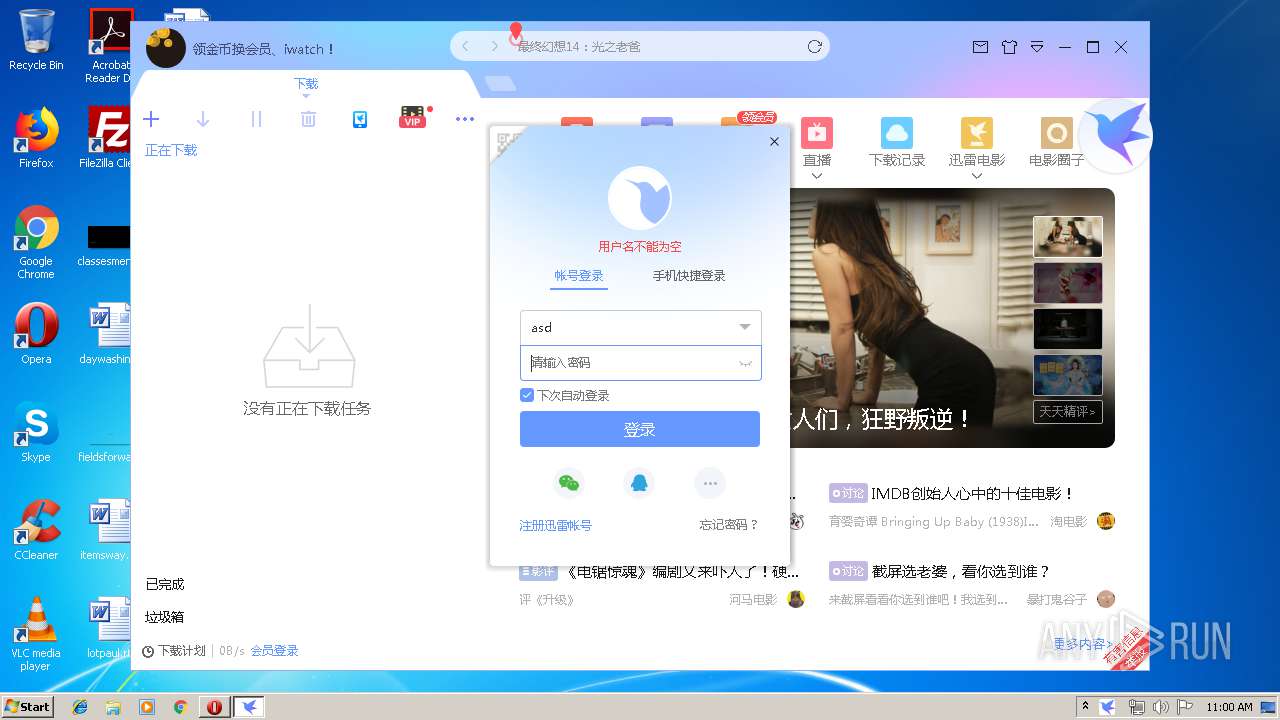The height and width of the screenshot is (720, 1280).
Task: Click the 更多内容 link
Action: pos(1080,644)
